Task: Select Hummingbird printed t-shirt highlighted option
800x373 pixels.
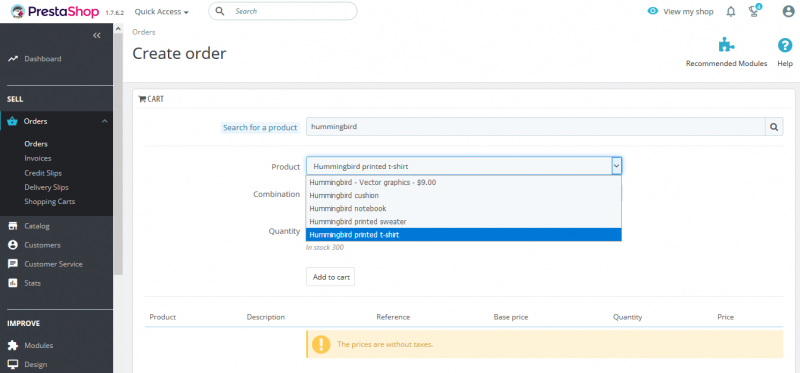Action: (463, 235)
